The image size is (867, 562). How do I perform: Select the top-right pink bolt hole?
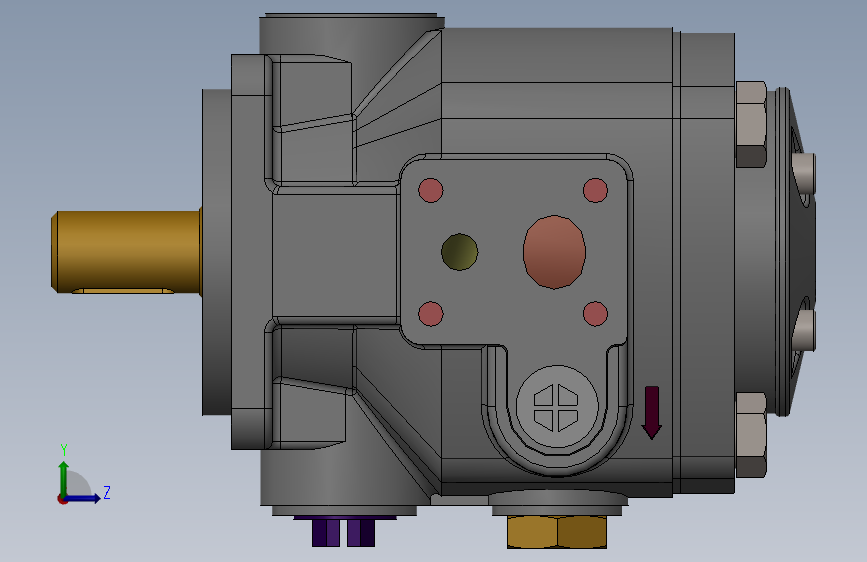point(596,190)
